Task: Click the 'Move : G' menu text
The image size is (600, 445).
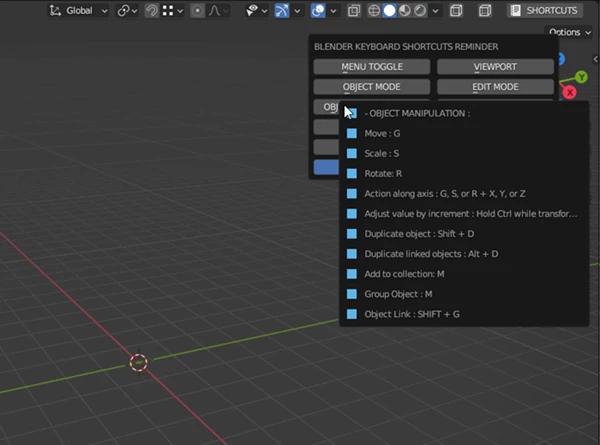Action: click(382, 134)
